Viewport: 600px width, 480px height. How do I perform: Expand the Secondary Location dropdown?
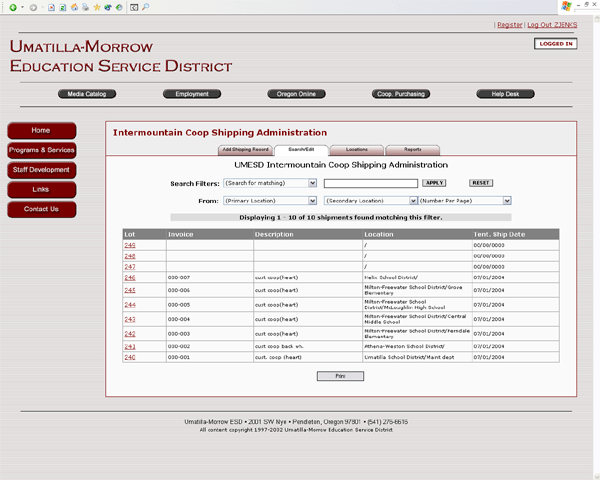point(370,201)
